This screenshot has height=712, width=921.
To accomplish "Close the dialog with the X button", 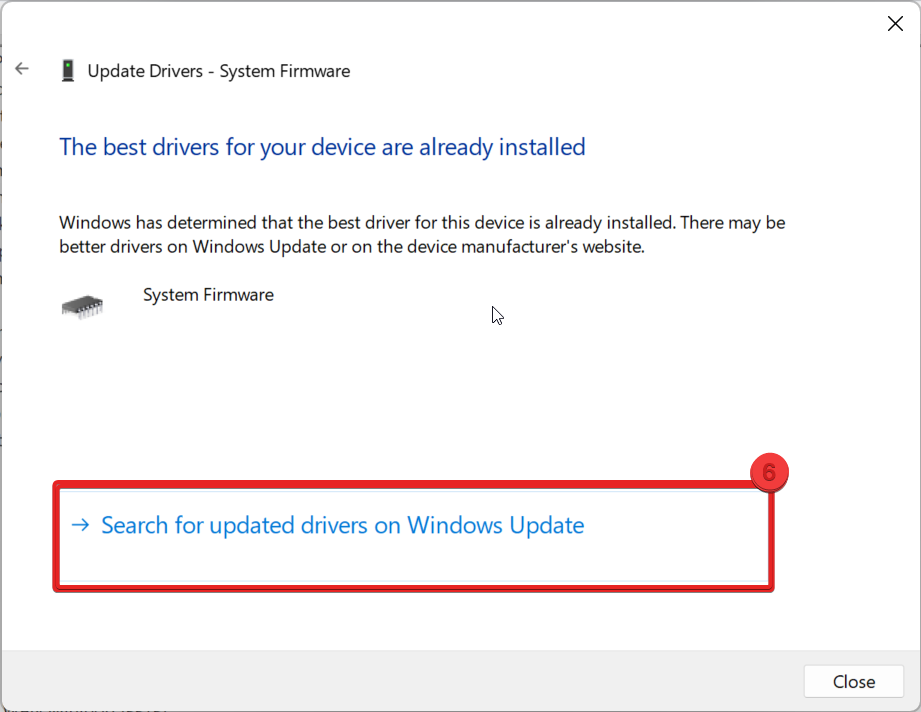I will [895, 23].
